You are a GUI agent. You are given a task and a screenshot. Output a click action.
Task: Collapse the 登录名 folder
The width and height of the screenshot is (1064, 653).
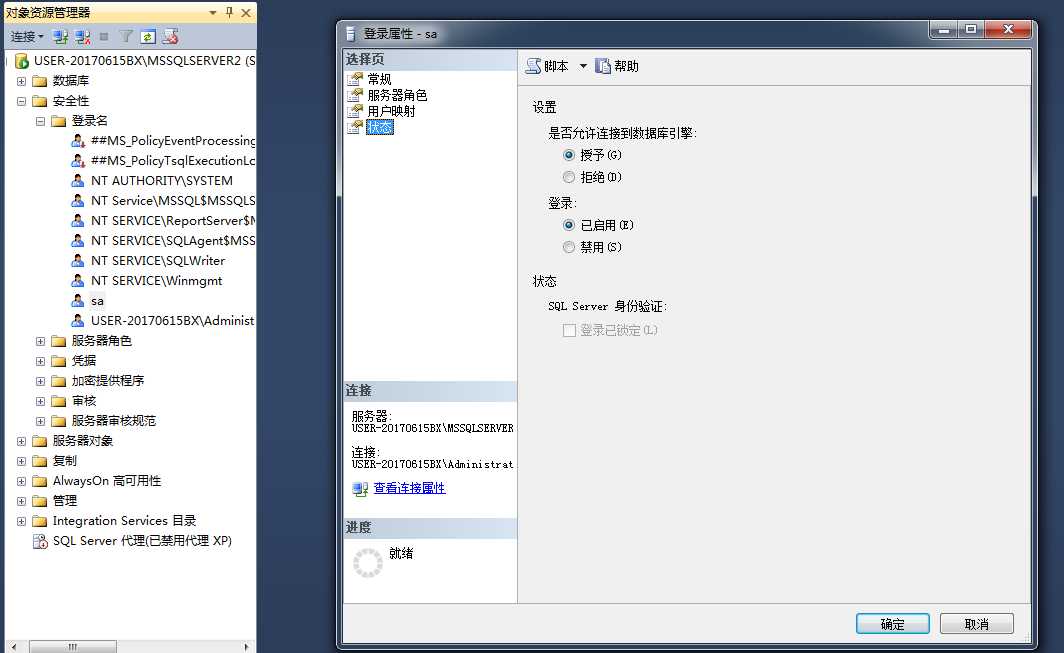point(40,121)
